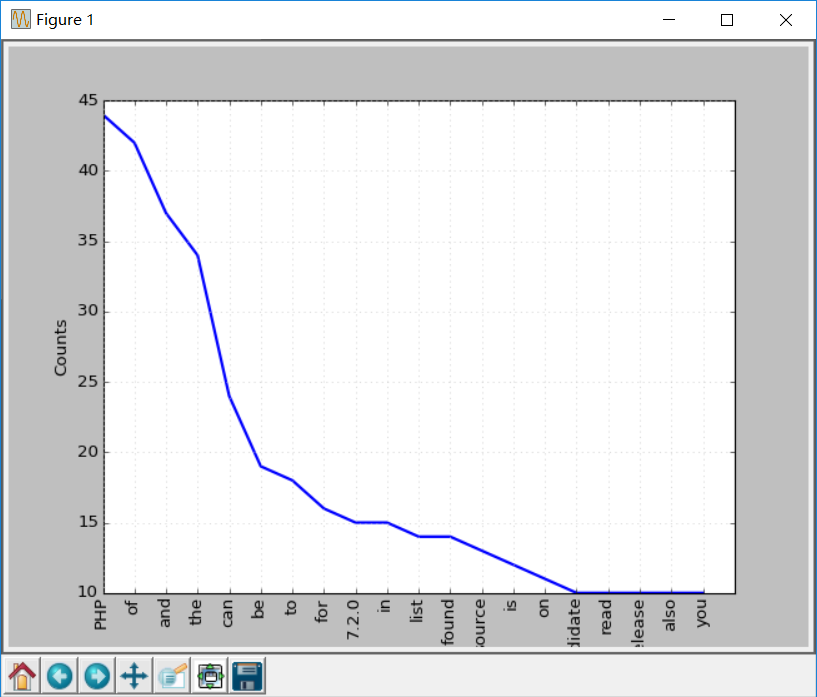Click the 'be' x-axis label
The width and height of the screenshot is (817, 697).
[258, 609]
